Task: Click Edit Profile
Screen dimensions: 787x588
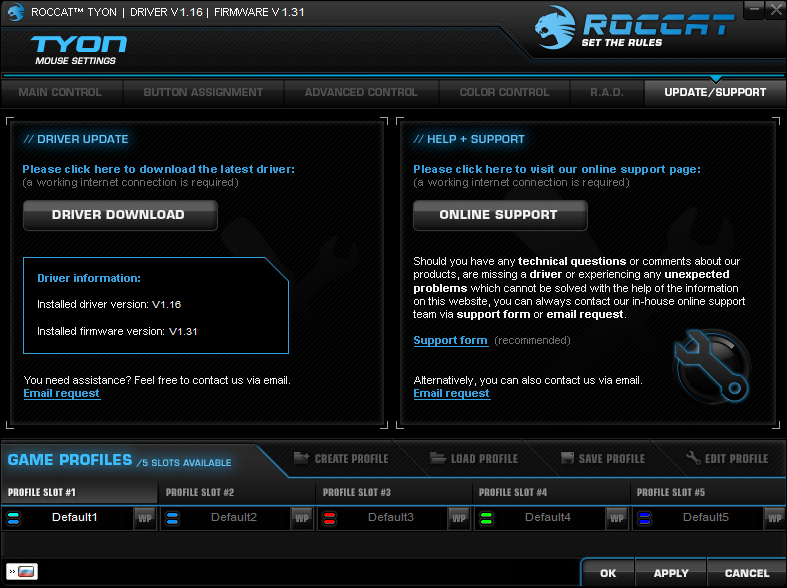Action: (x=727, y=459)
